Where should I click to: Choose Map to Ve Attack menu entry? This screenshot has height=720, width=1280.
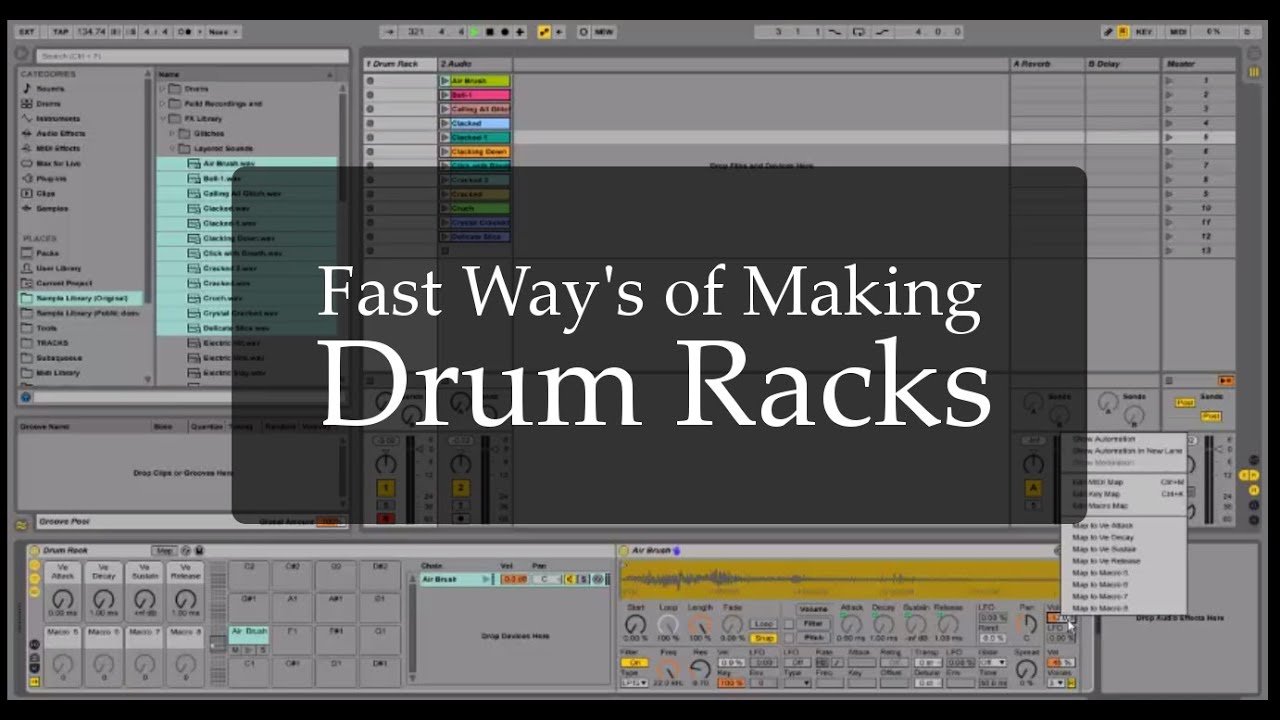[1102, 525]
